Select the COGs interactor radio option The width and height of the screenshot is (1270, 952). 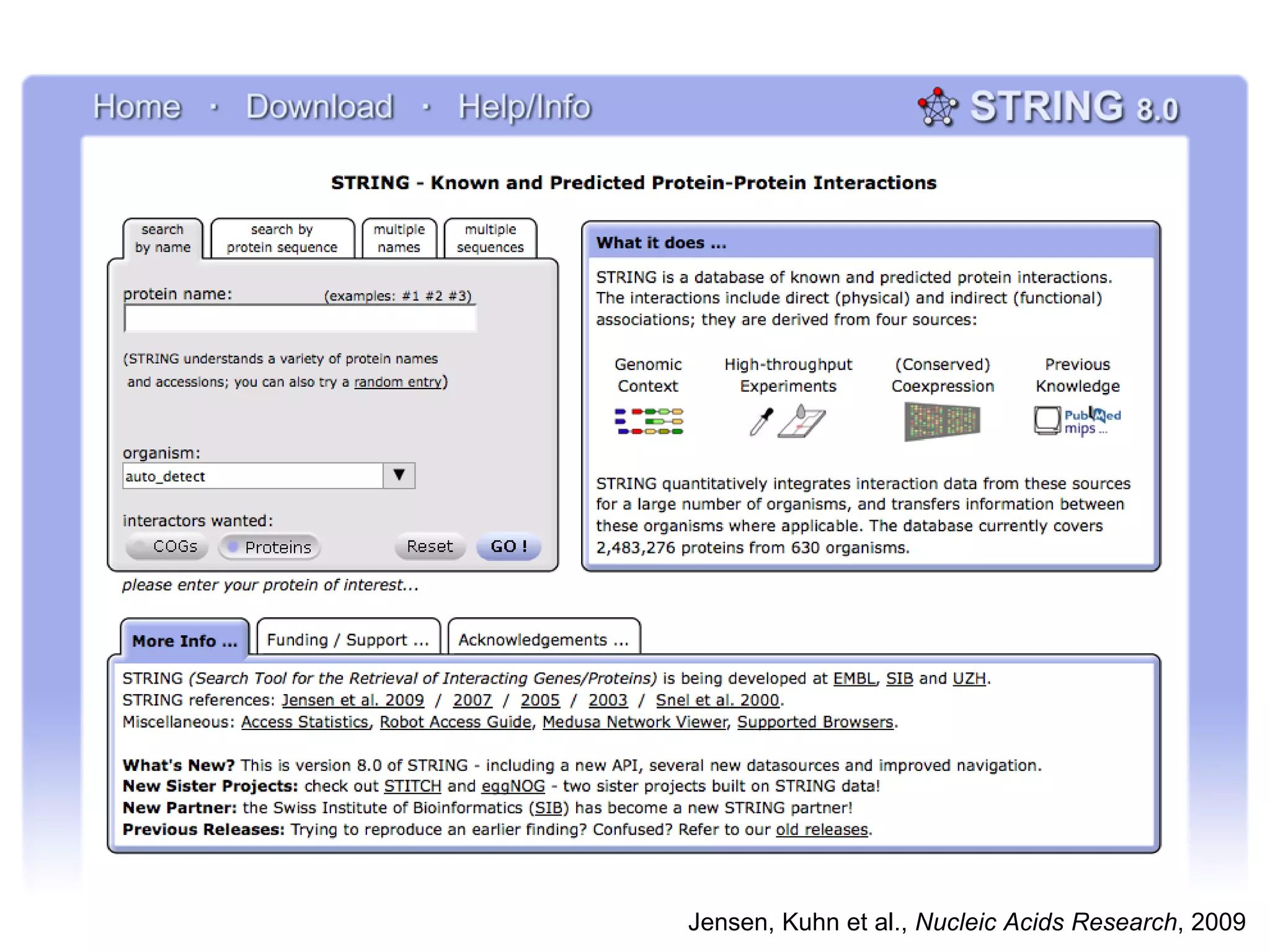coord(166,547)
